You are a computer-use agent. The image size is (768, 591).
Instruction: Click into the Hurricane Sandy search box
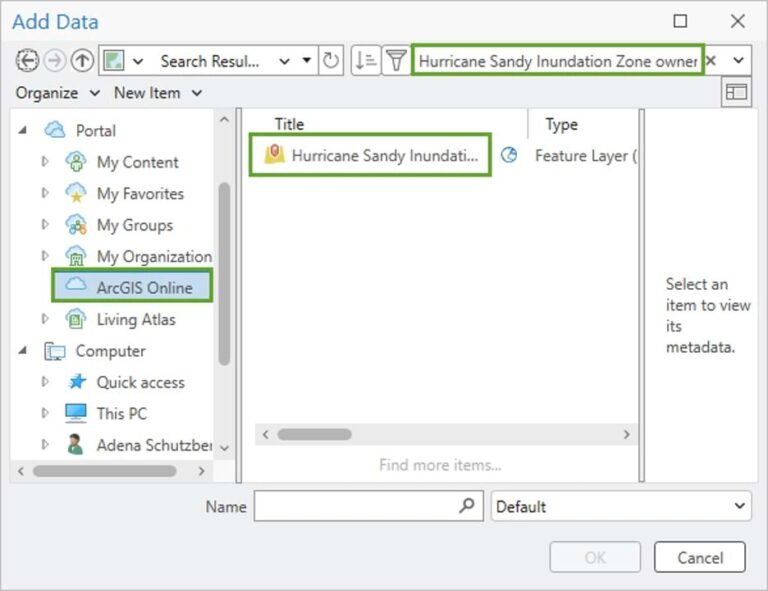557,61
